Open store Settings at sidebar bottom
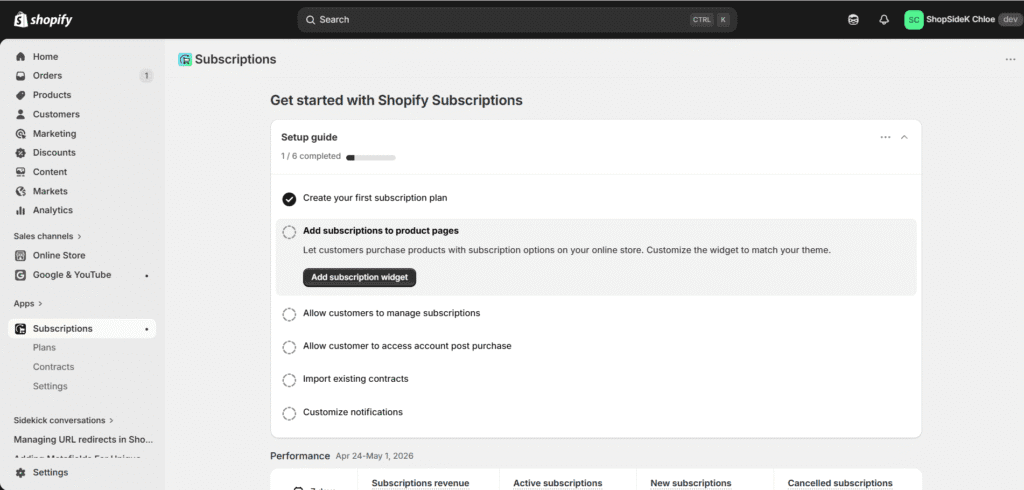The height and width of the screenshot is (490, 1024). coord(50,472)
